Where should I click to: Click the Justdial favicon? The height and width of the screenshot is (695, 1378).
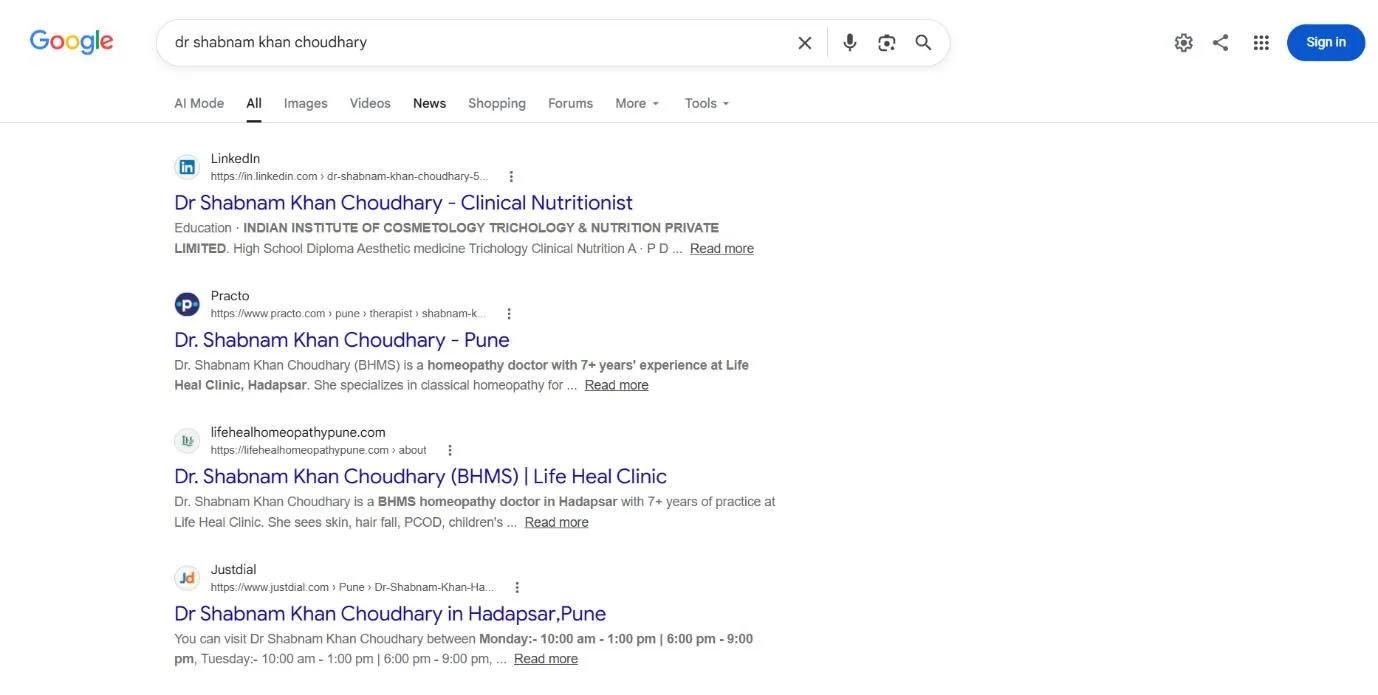click(x=187, y=578)
